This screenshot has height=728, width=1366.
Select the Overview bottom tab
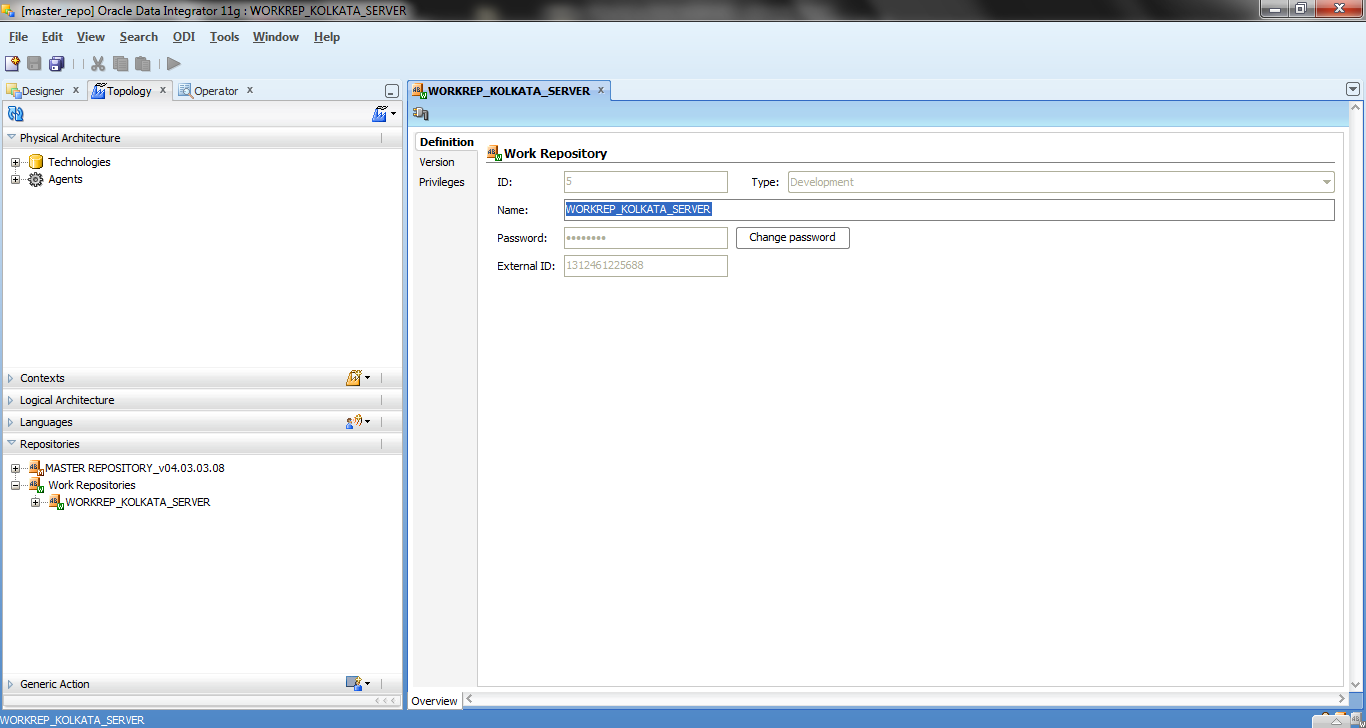(x=434, y=701)
